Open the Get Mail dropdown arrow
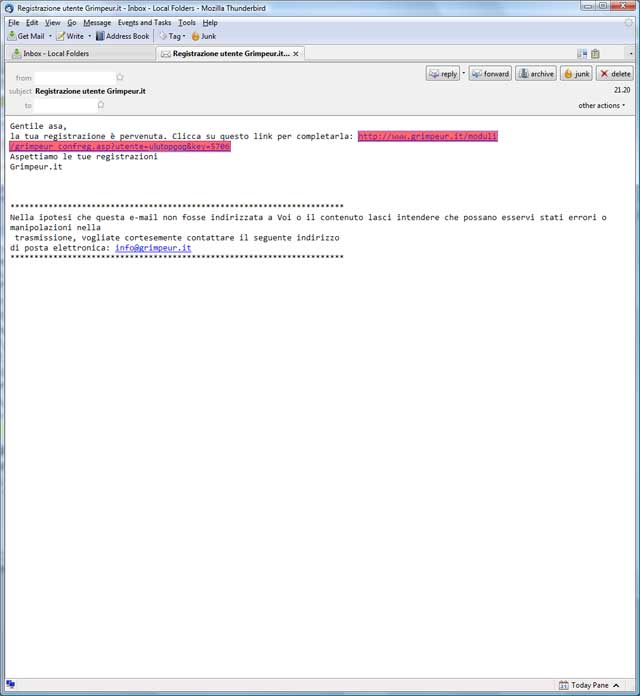Viewport: 640px width, 696px height. click(50, 36)
